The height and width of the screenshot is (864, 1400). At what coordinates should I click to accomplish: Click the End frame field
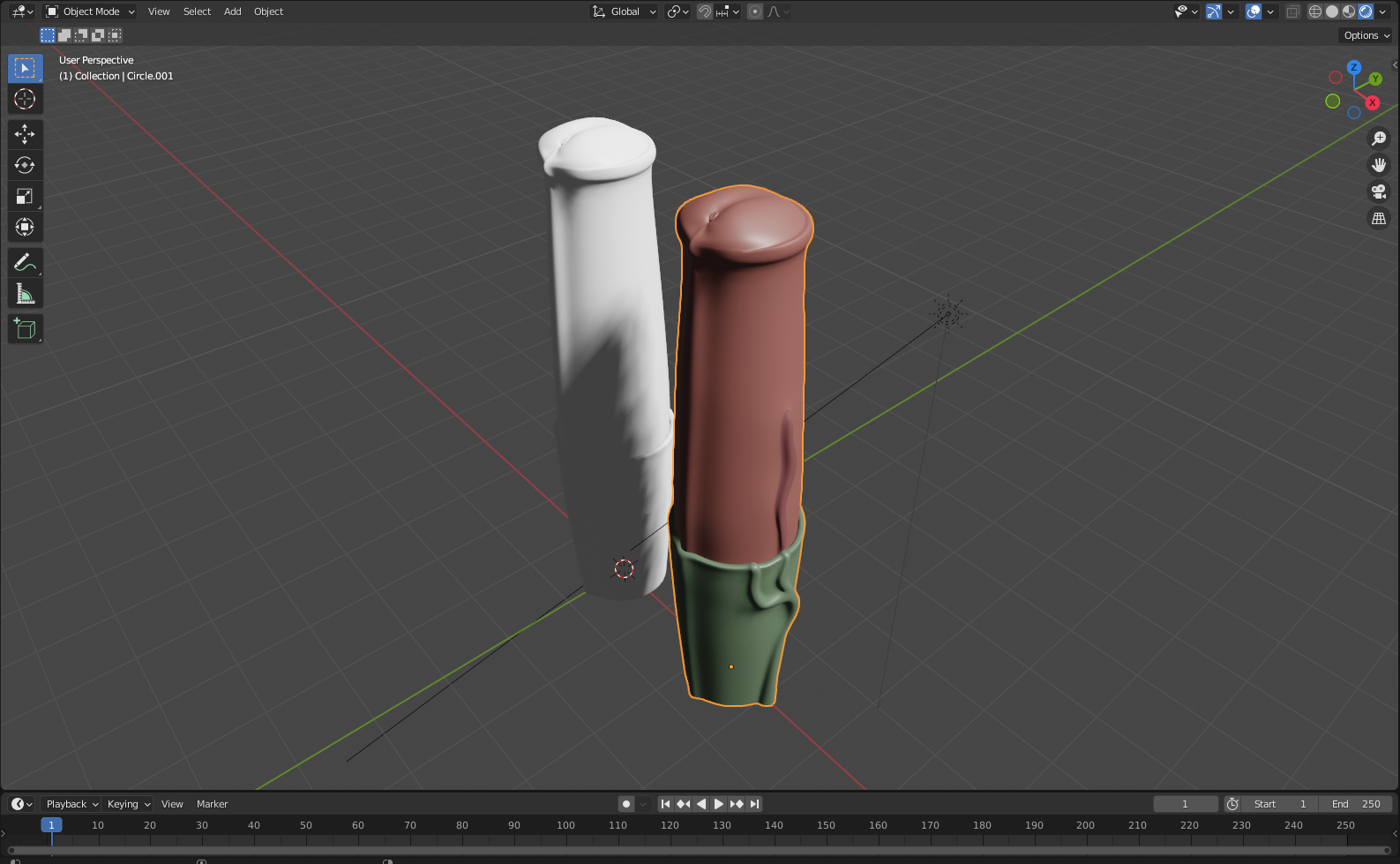point(1355,804)
